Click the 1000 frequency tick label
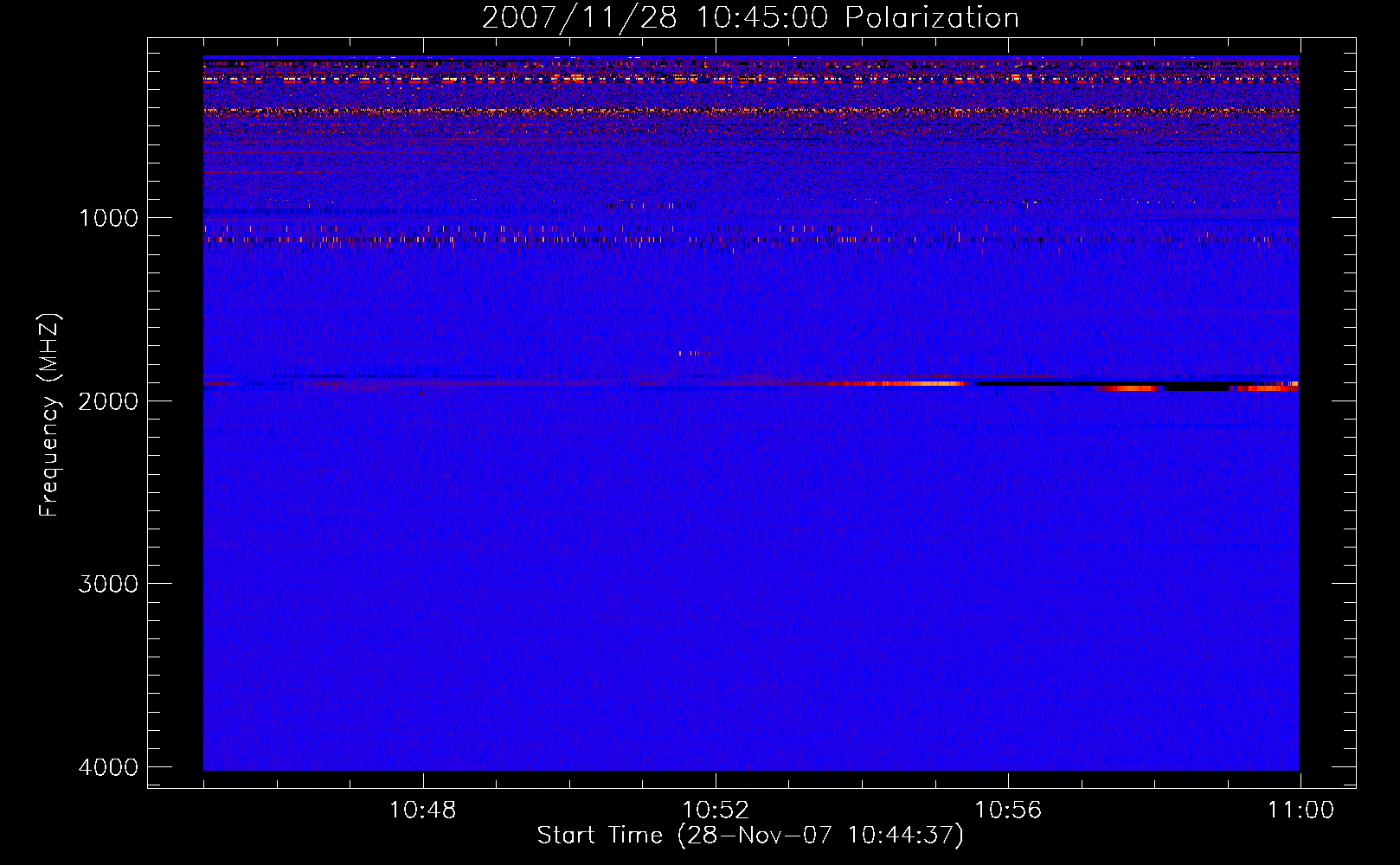Screen dimensions: 1400x865 pyautogui.click(x=108, y=217)
